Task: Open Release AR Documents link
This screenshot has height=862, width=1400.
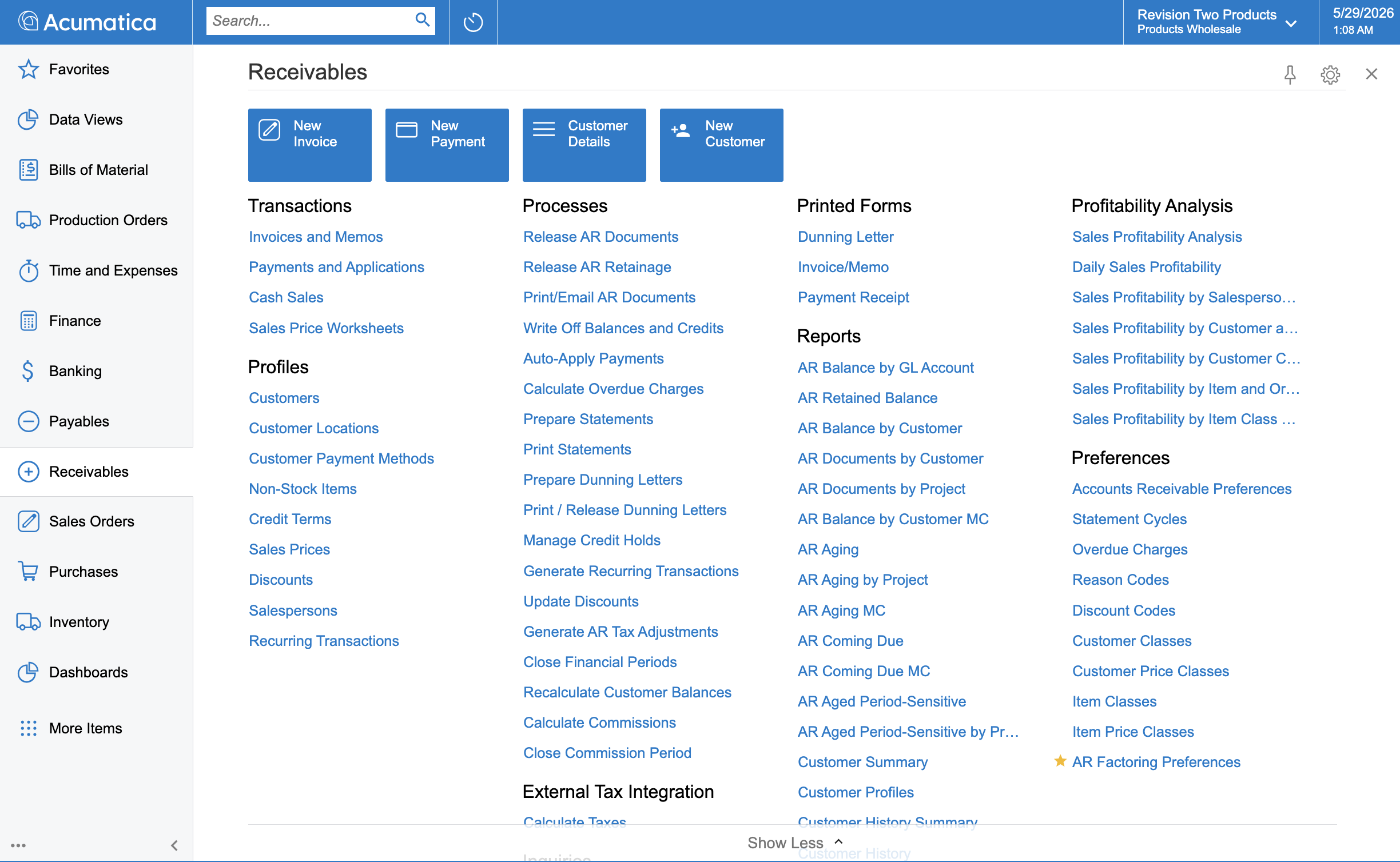Action: click(600, 237)
